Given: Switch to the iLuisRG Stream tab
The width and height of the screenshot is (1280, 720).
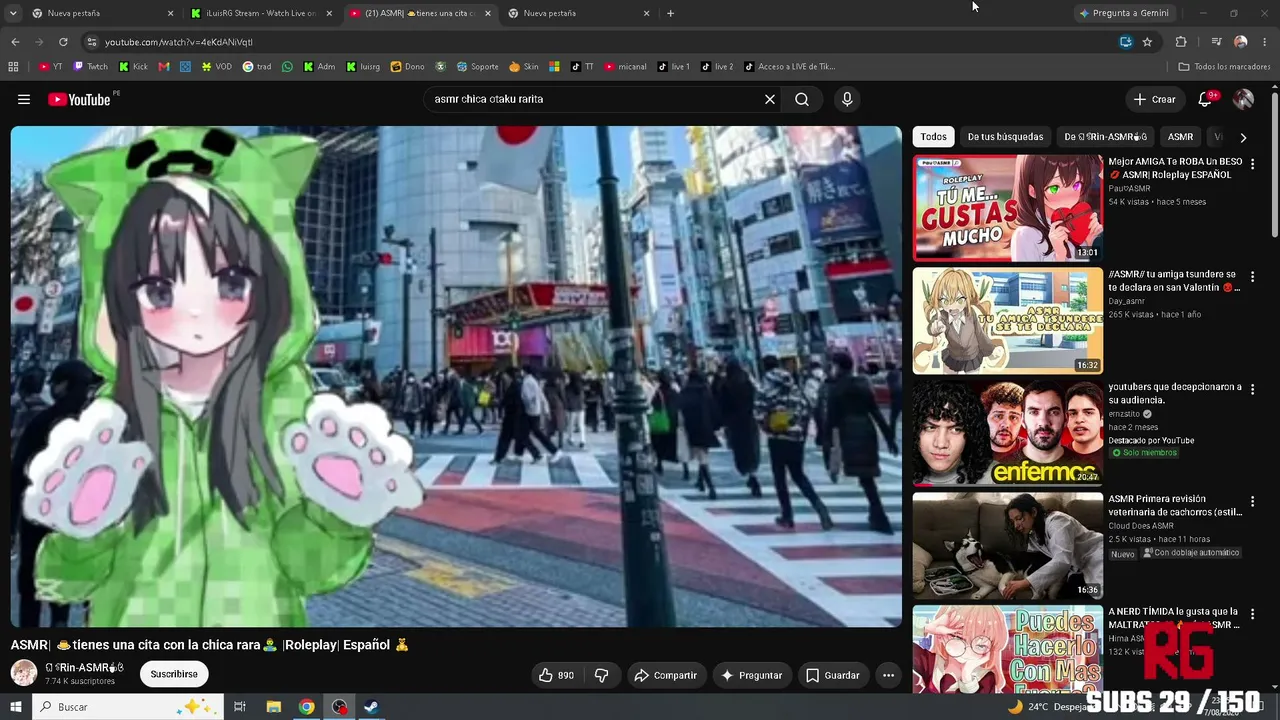Looking at the screenshot, I should [x=260, y=14].
